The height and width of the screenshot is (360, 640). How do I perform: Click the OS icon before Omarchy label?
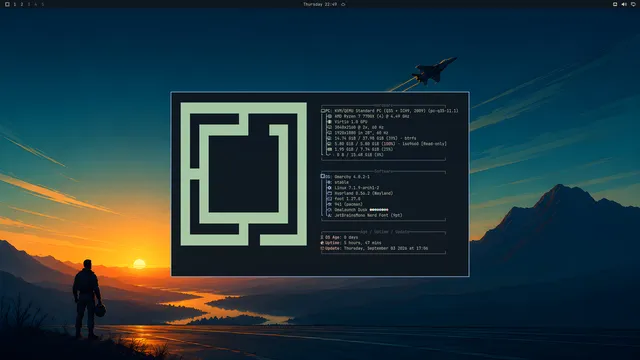coord(323,176)
